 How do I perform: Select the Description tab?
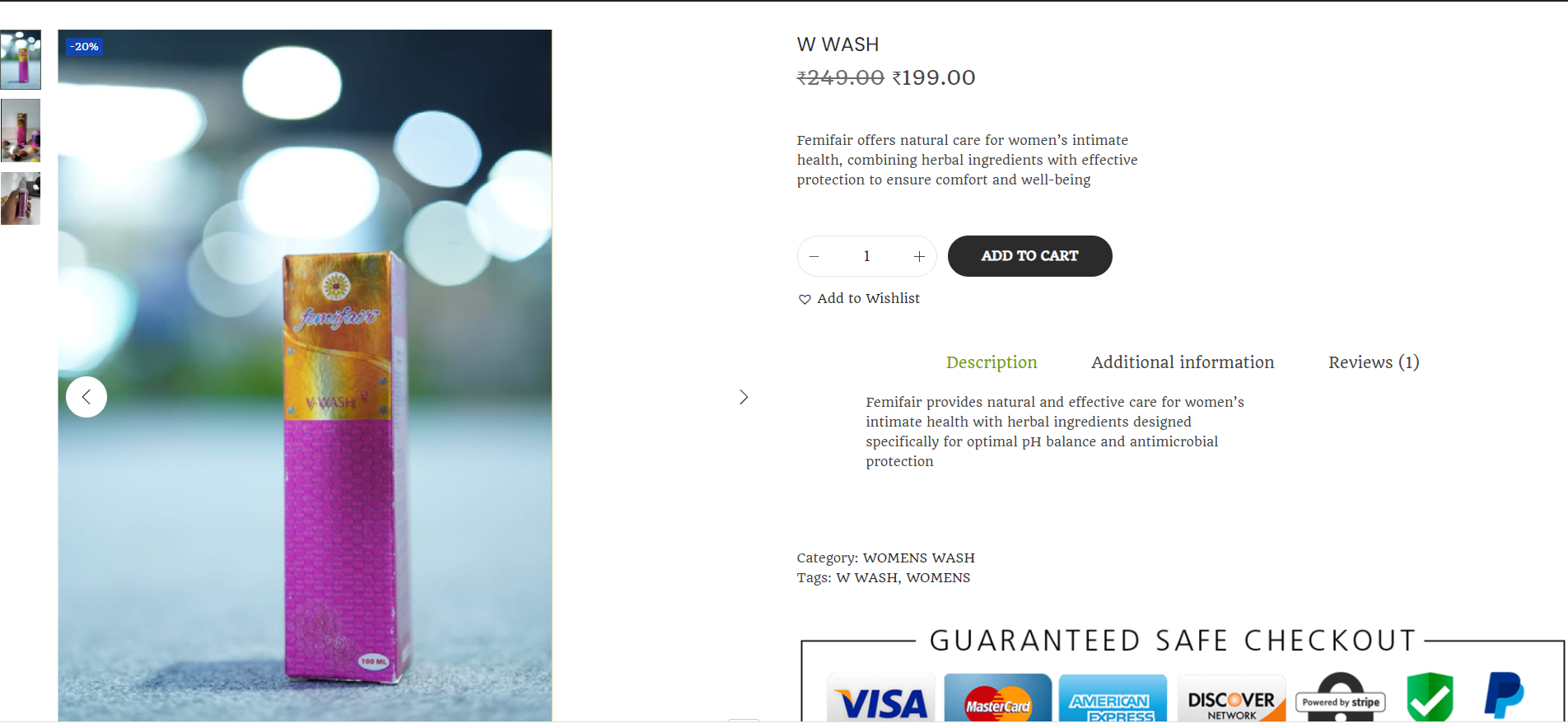coord(992,362)
